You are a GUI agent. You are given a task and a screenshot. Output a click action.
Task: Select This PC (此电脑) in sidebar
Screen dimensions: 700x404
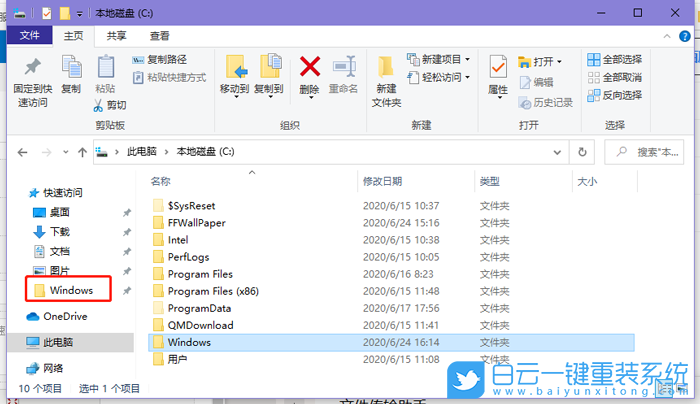(71, 342)
